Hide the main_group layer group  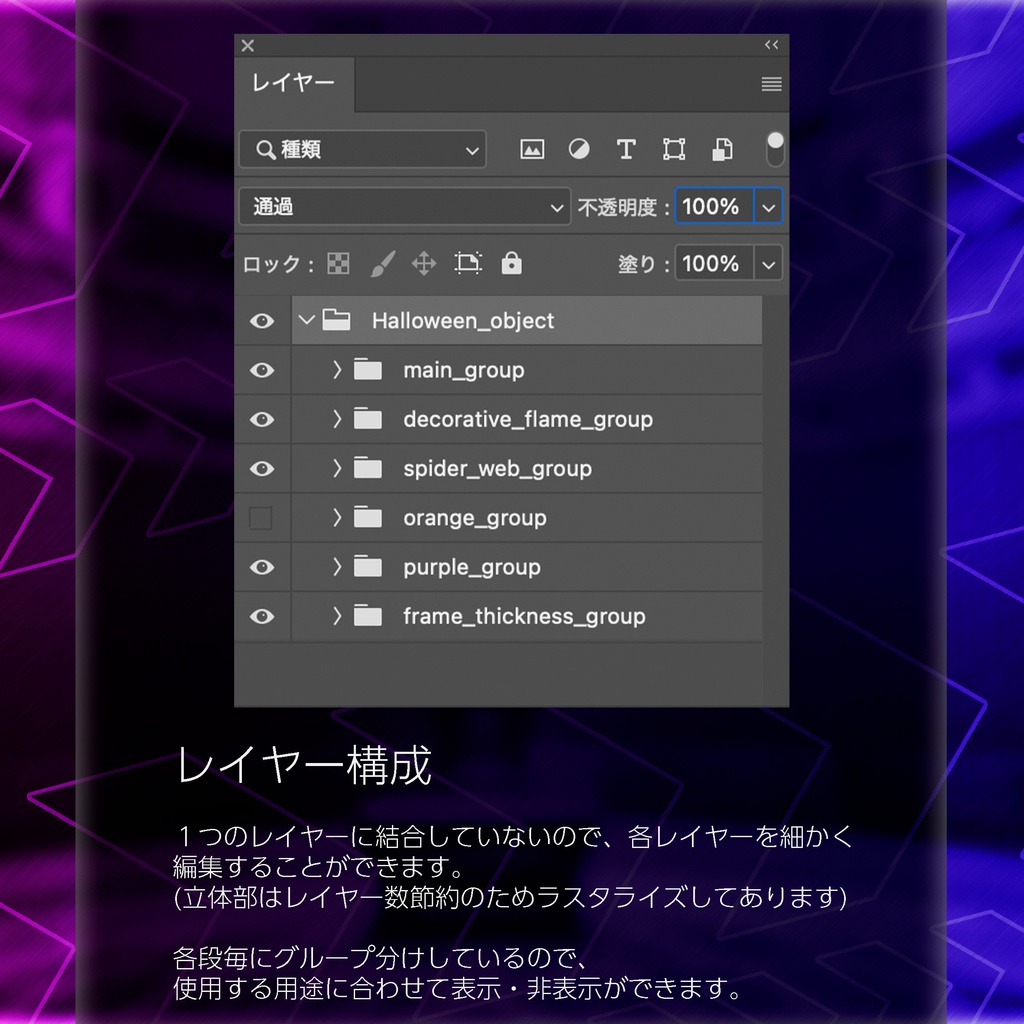[x=262, y=370]
